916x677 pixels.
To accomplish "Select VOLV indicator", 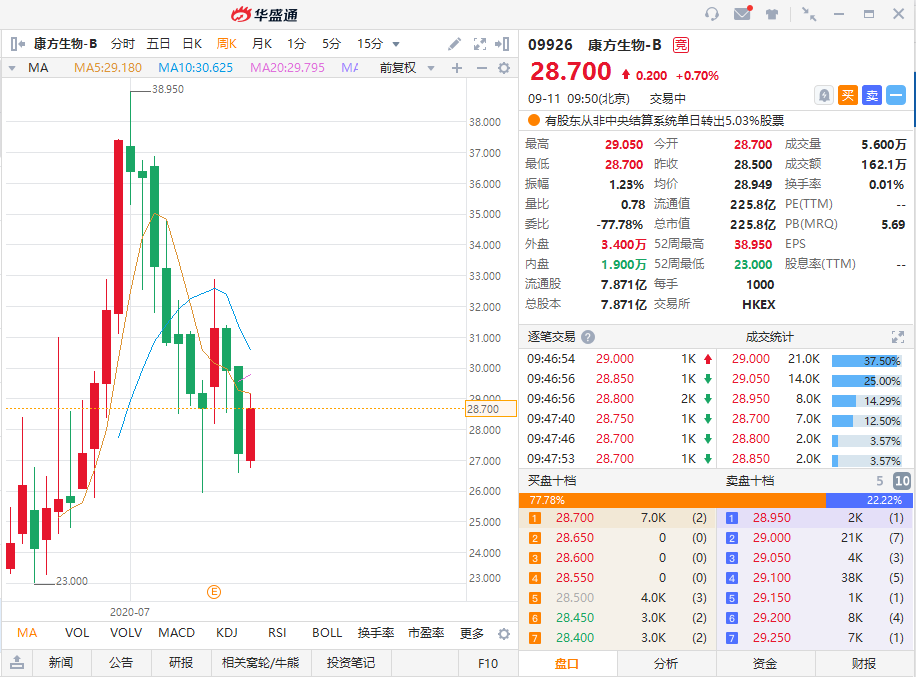I will pyautogui.click(x=126, y=633).
